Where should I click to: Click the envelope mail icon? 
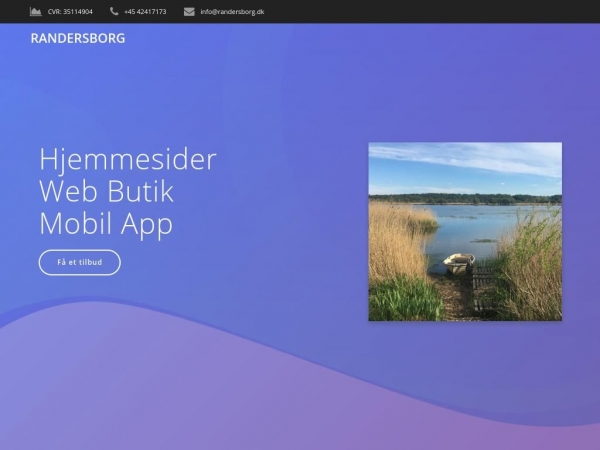[189, 12]
